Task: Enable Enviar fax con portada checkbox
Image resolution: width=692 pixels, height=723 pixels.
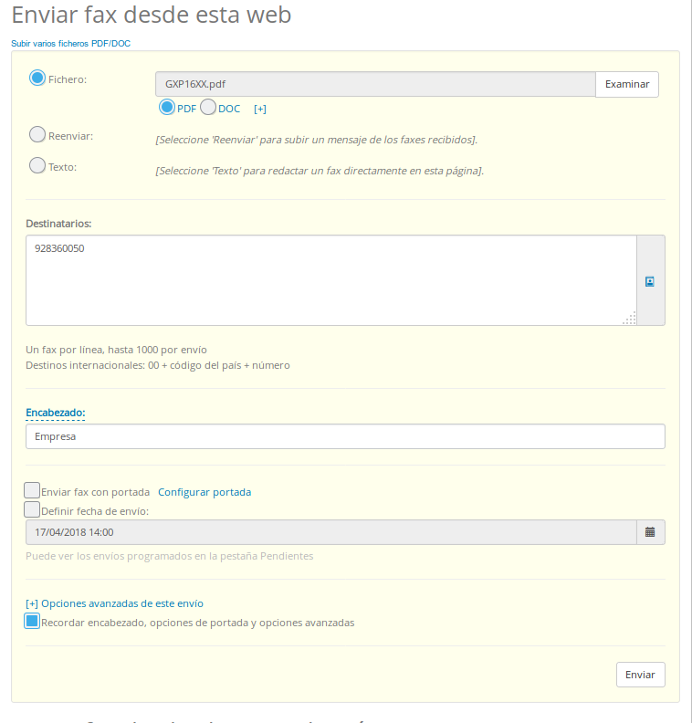Action: [x=33, y=491]
